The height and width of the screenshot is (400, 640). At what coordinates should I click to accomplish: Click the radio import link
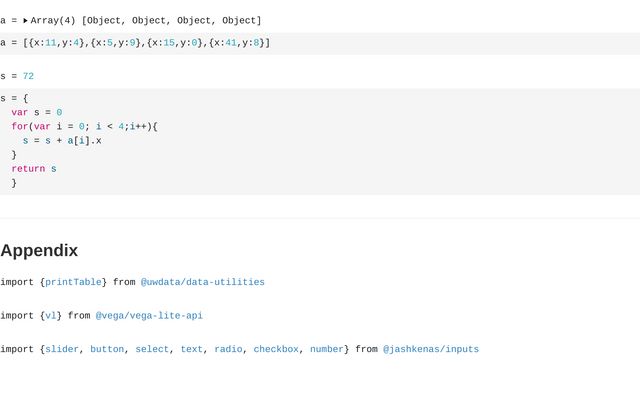tap(228, 349)
